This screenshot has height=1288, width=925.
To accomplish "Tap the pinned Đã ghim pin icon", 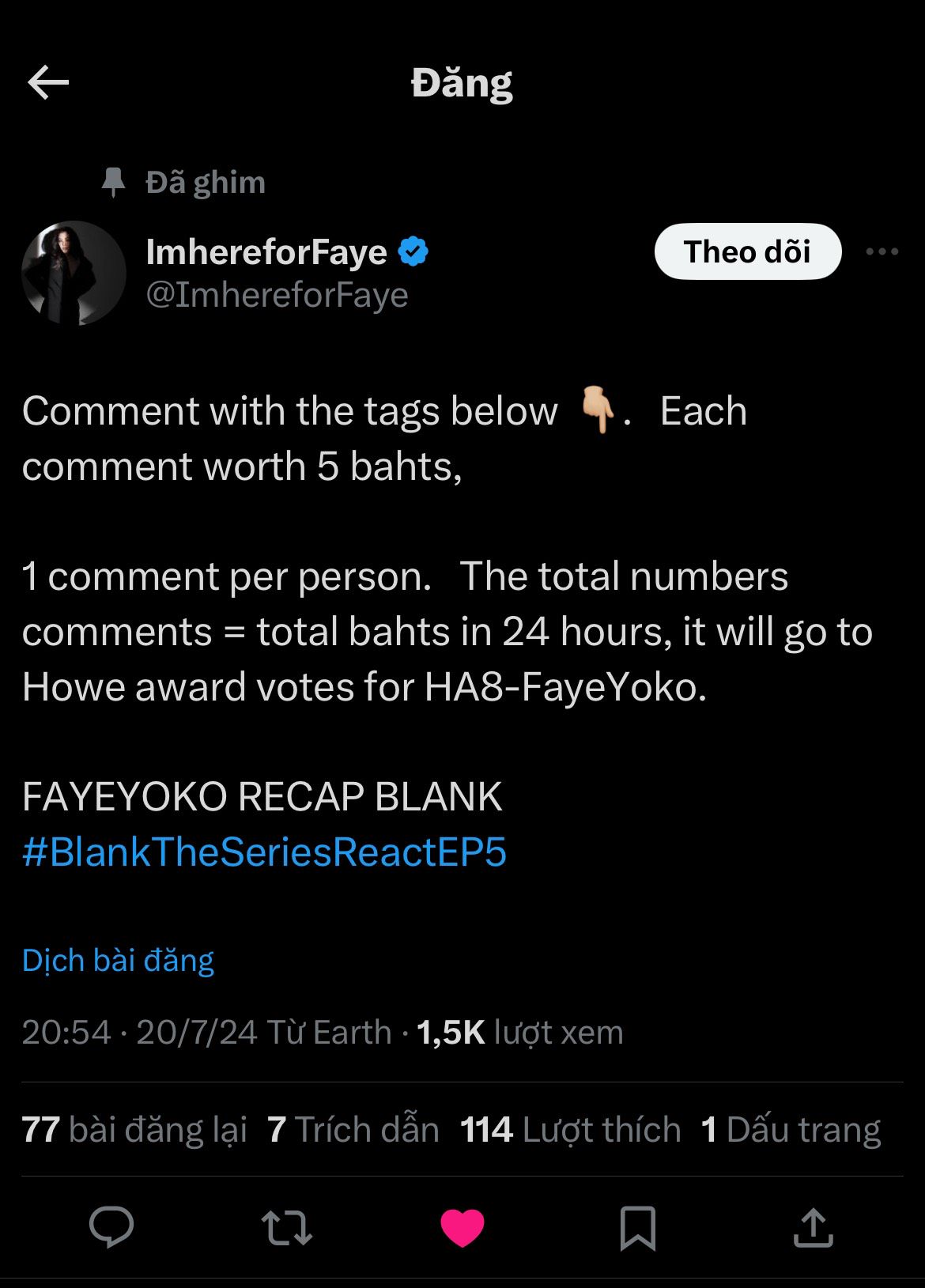I will click(114, 183).
